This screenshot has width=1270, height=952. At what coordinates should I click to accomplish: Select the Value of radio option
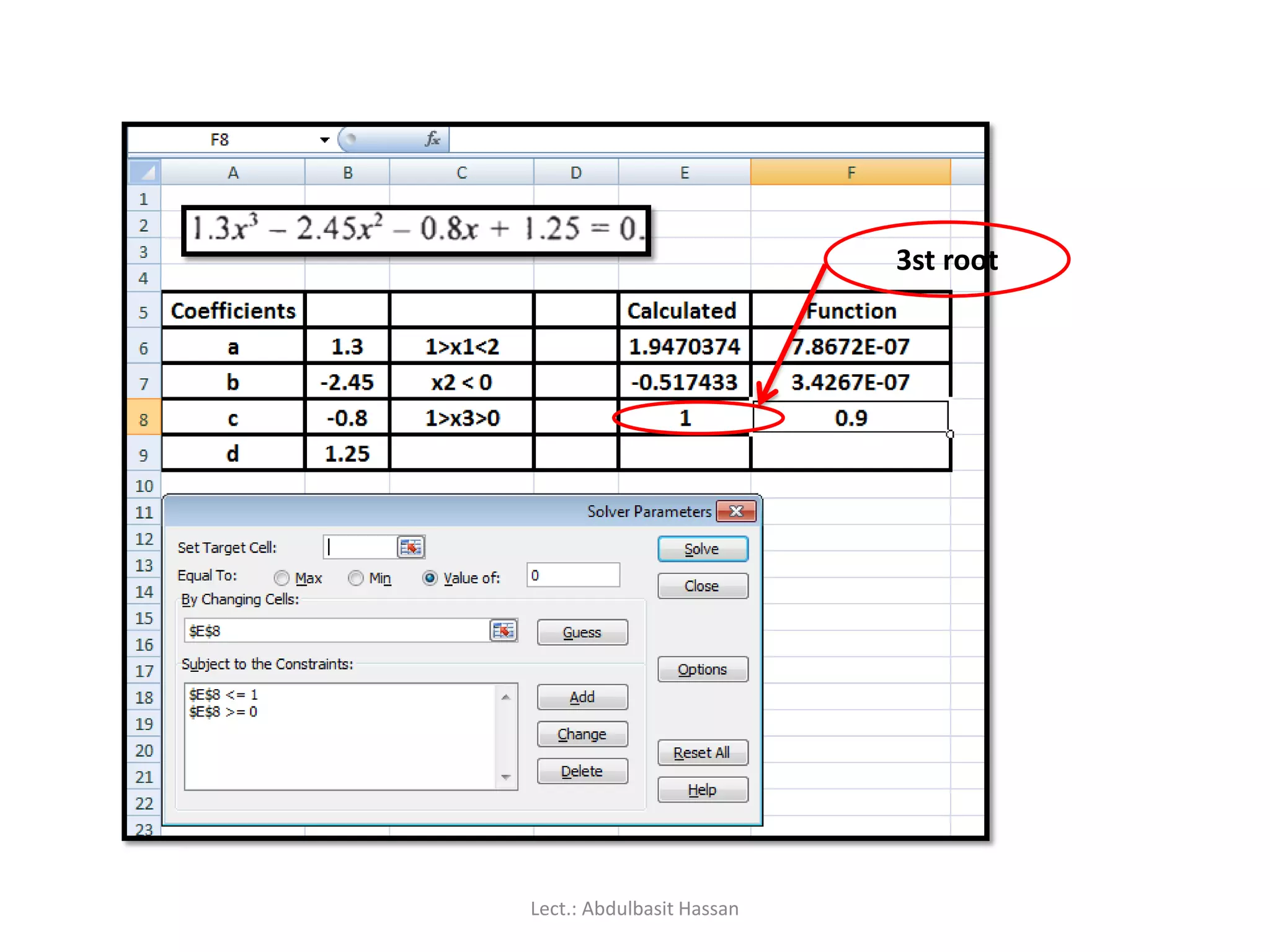click(x=430, y=578)
